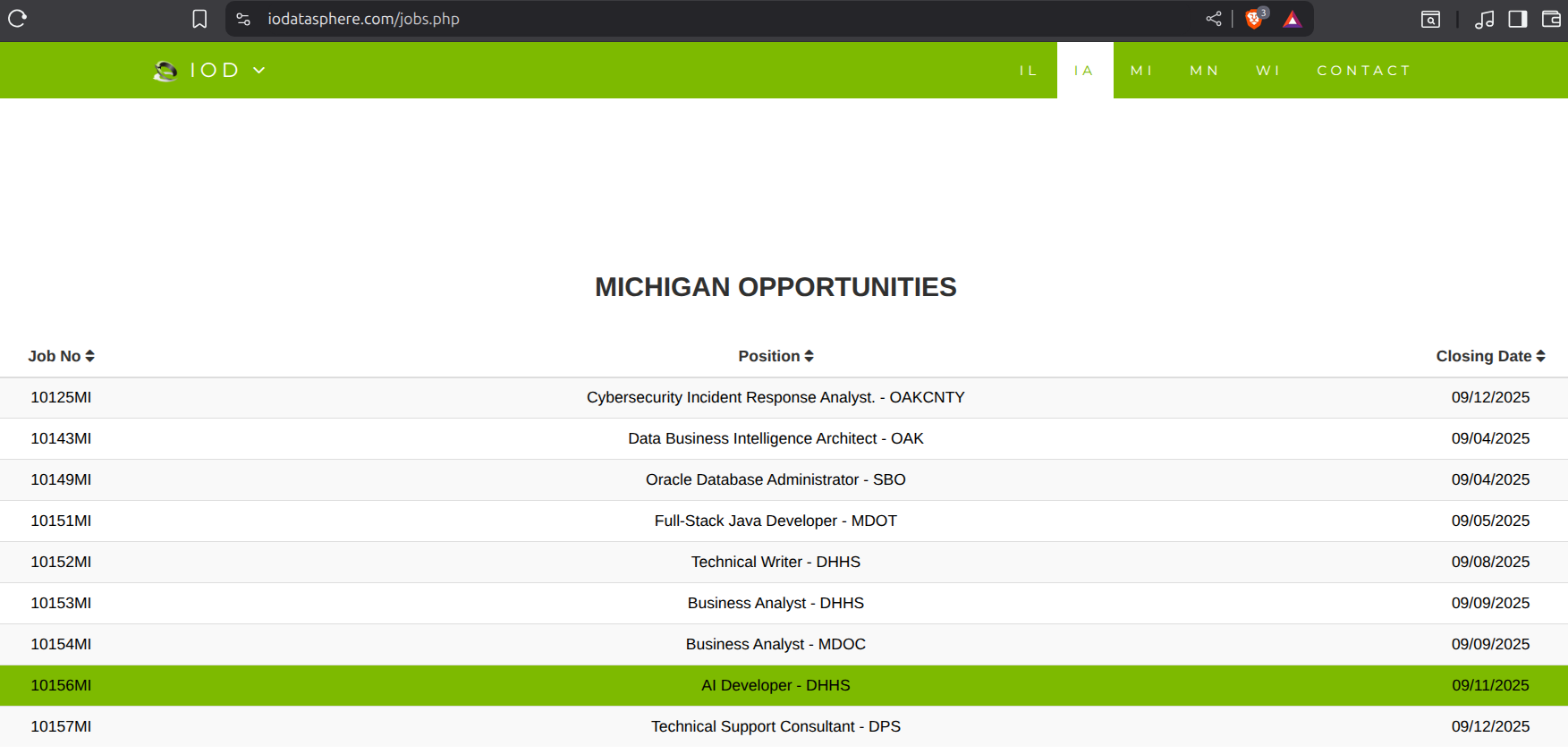Reload the page with the refresh icon

[x=18, y=19]
